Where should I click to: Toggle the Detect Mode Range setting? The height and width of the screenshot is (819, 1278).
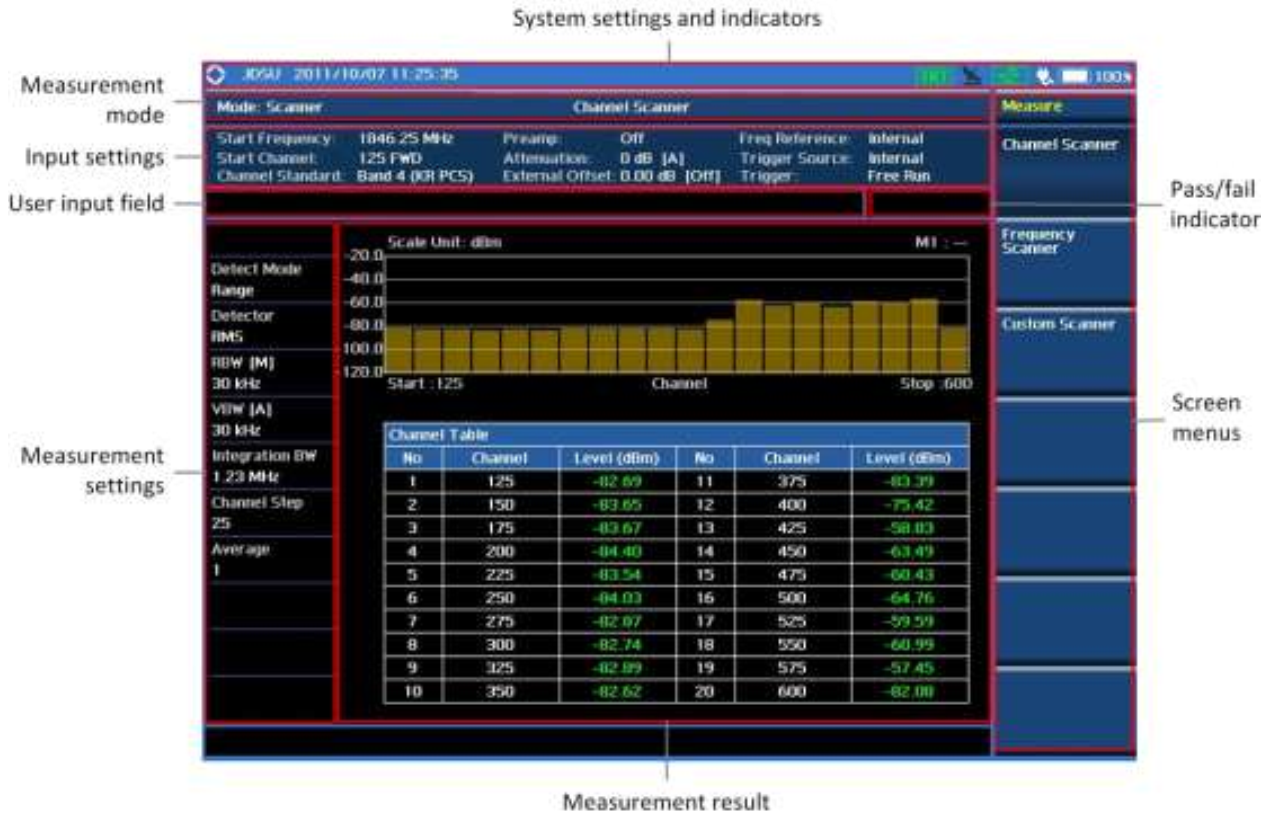point(267,280)
